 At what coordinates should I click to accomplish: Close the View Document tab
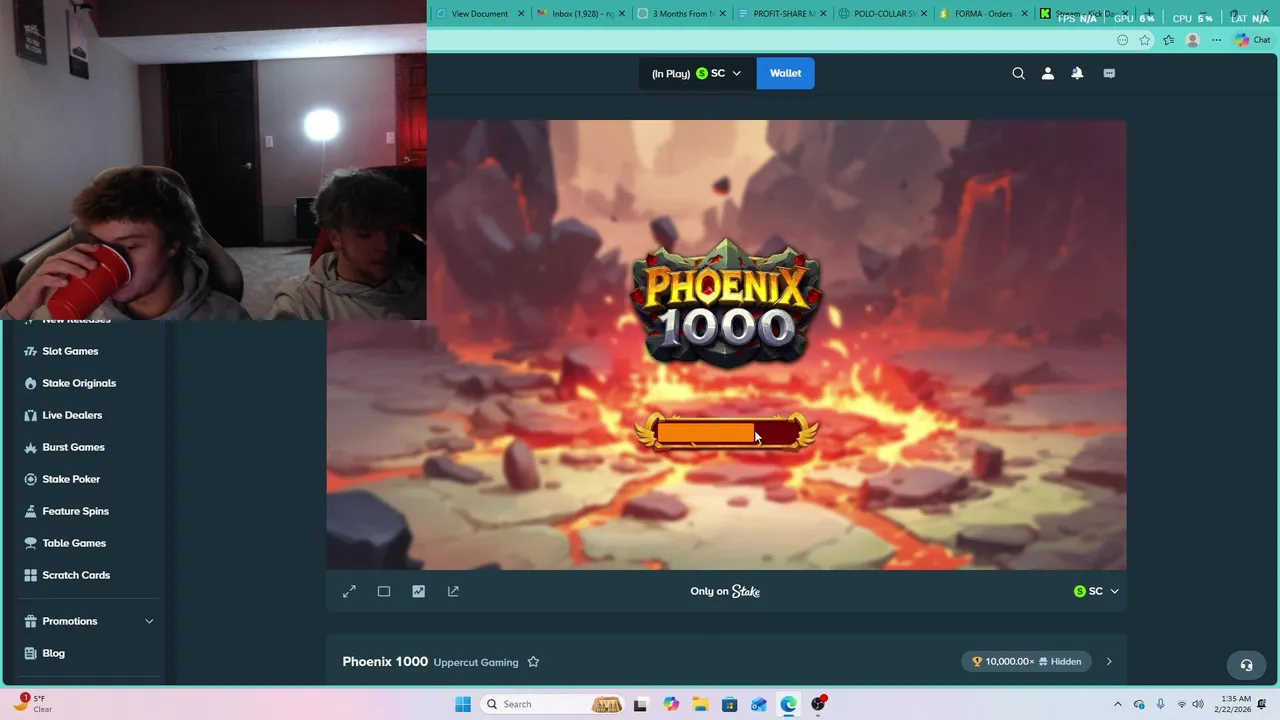pyautogui.click(x=521, y=14)
